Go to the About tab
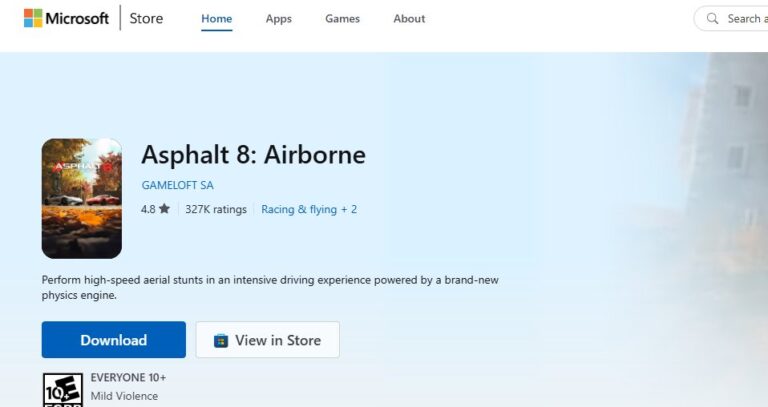This screenshot has width=768, height=407. tap(409, 19)
